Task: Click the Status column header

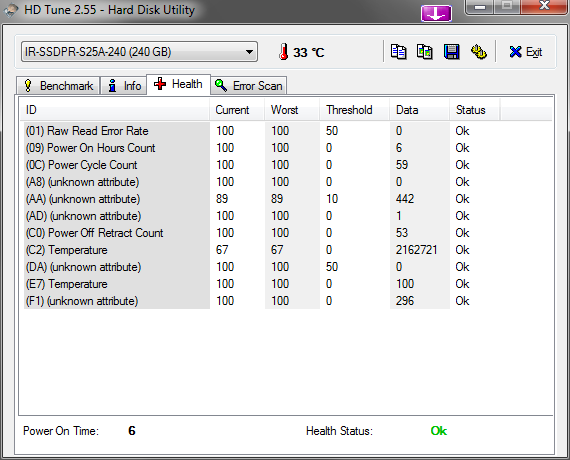Action: pyautogui.click(x=475, y=110)
